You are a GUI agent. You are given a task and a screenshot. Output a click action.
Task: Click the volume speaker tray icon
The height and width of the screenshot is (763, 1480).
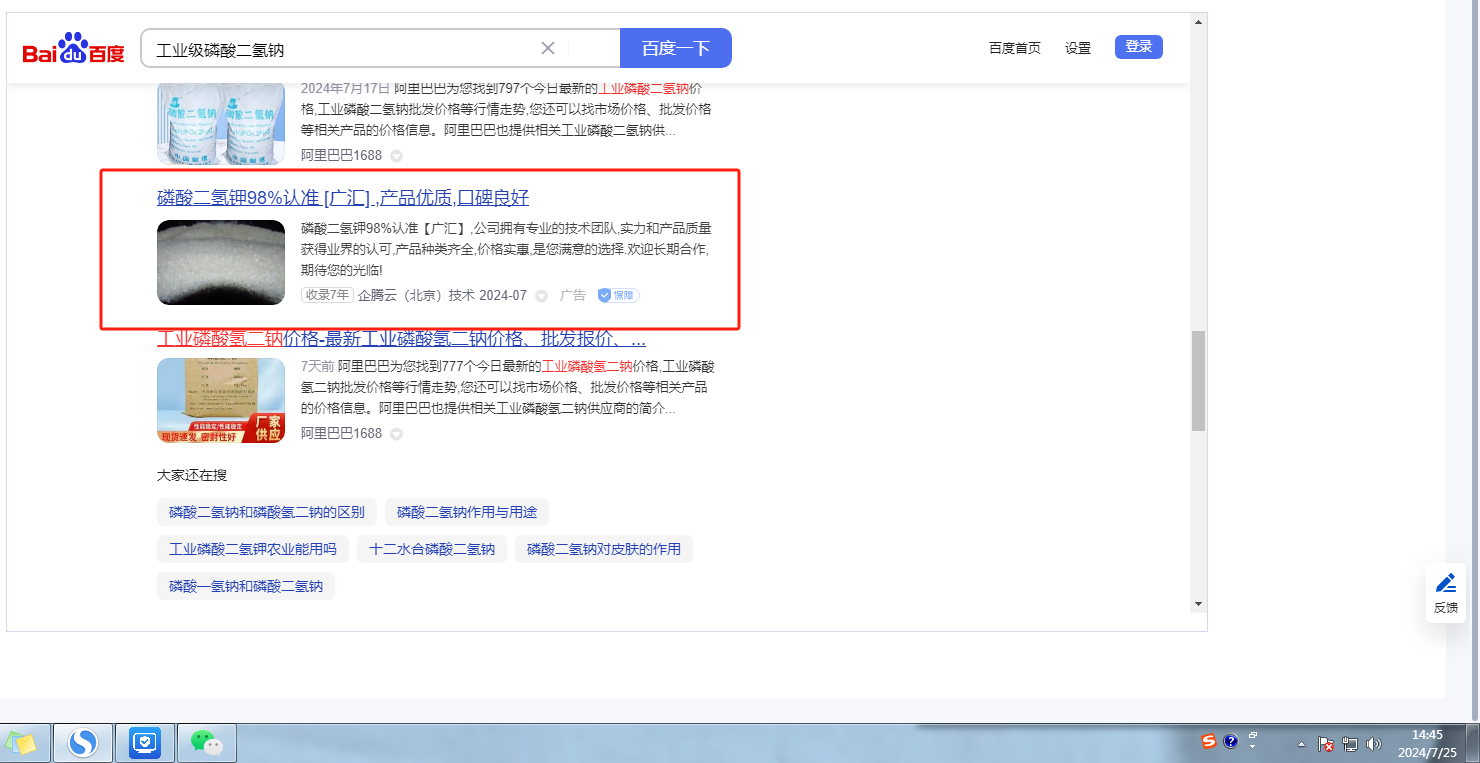pyautogui.click(x=1373, y=744)
